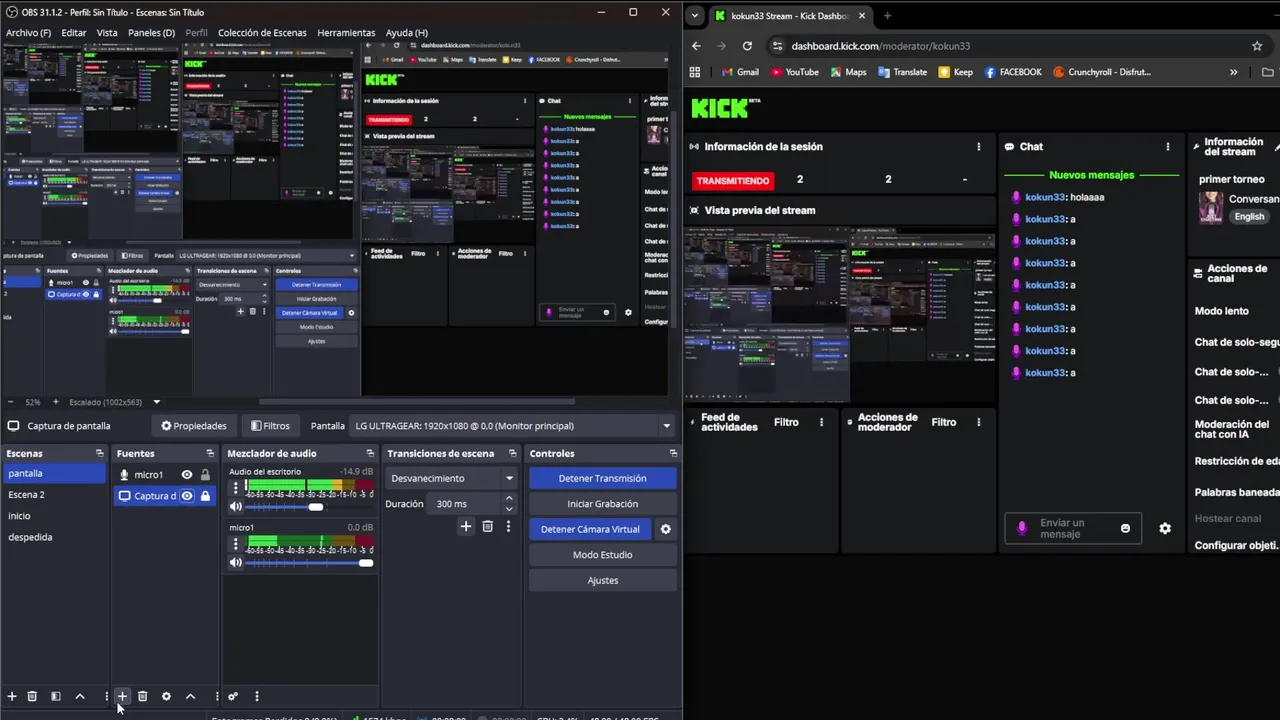
Task: Remove selected scene with Escenas trash icon
Action: tap(32, 696)
